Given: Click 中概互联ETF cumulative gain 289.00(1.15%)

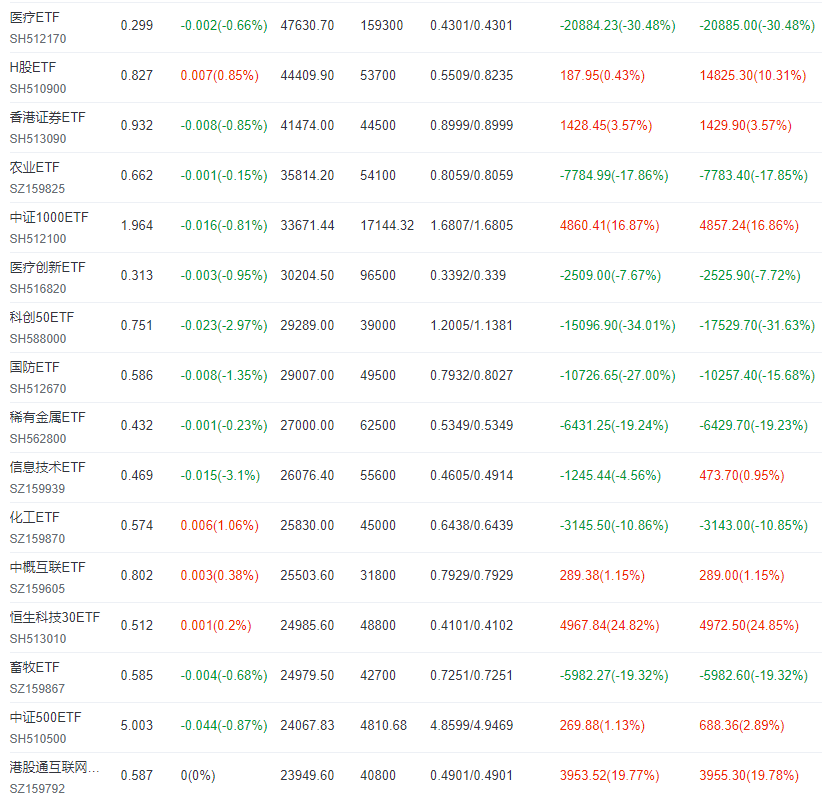Looking at the screenshot, I should tap(742, 576).
